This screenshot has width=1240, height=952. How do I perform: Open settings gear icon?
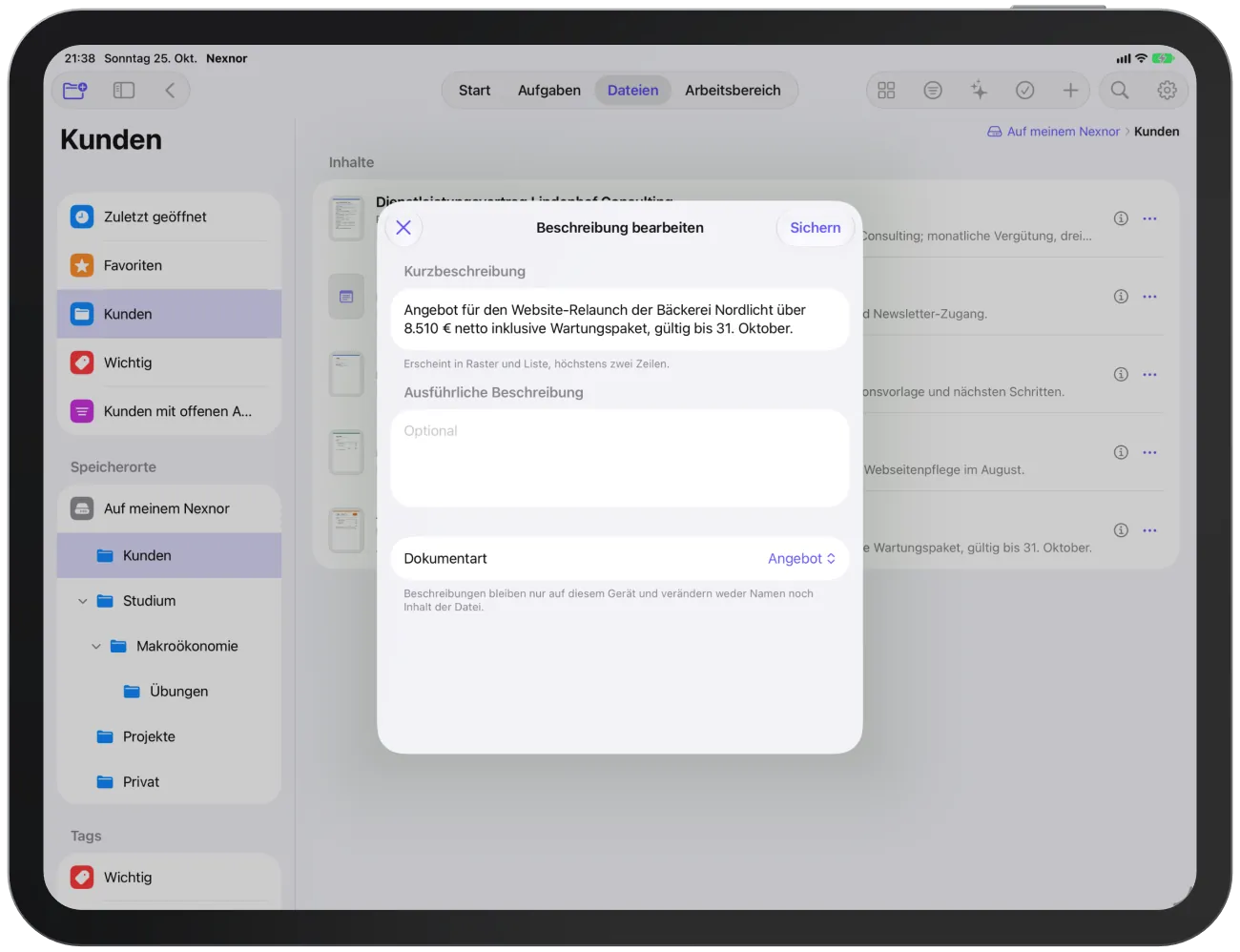pyautogui.click(x=1167, y=91)
